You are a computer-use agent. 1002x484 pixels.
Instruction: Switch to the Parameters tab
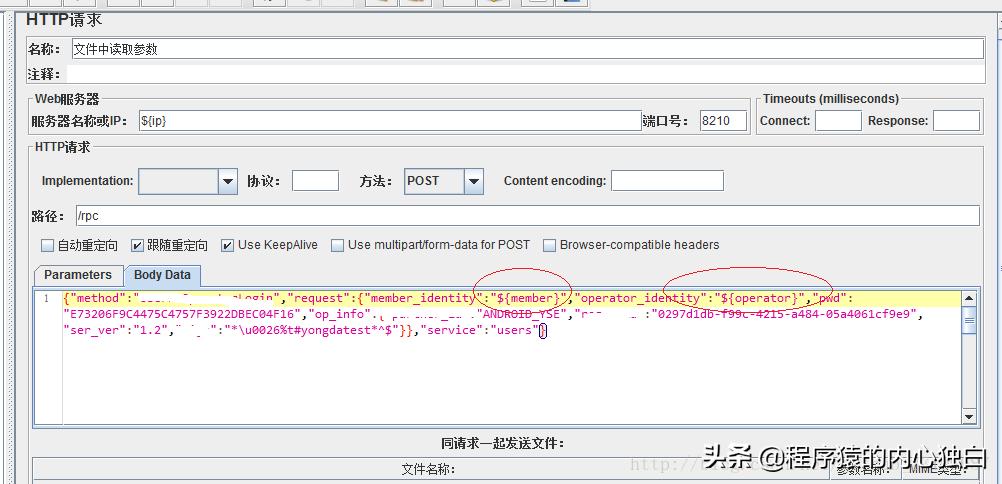coord(78,275)
